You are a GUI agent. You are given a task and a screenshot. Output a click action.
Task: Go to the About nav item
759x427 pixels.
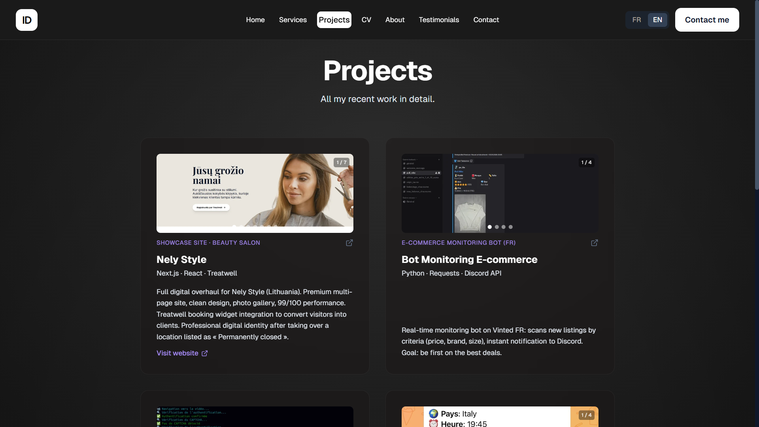pos(395,20)
